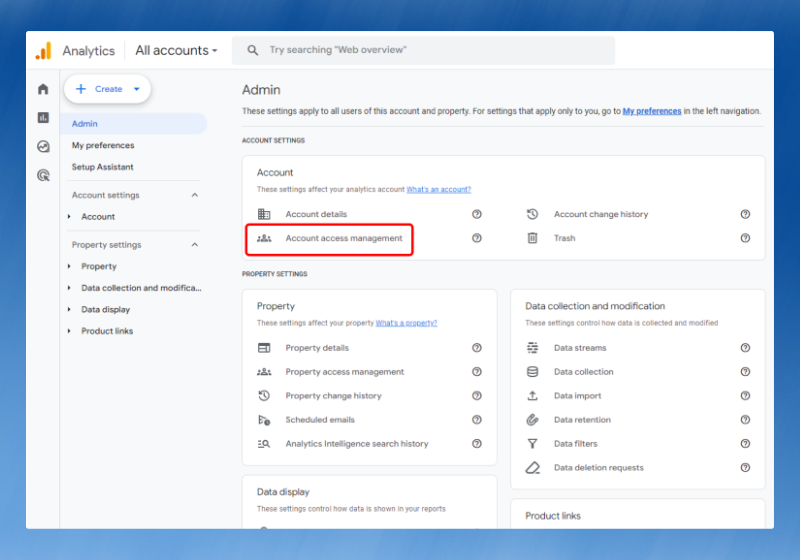This screenshot has width=800, height=560.
Task: Open help for Account details
Action: point(477,214)
